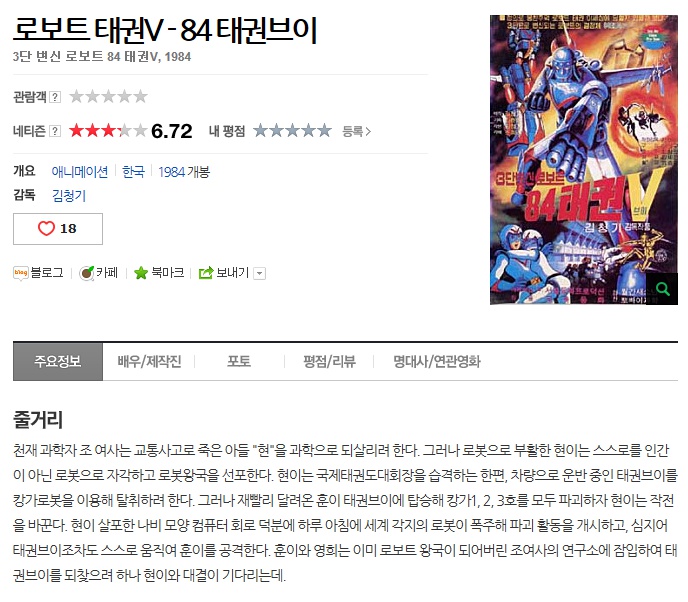The width and height of the screenshot is (688, 602).
Task: Click the movie poster thumbnail
Action: click(584, 160)
